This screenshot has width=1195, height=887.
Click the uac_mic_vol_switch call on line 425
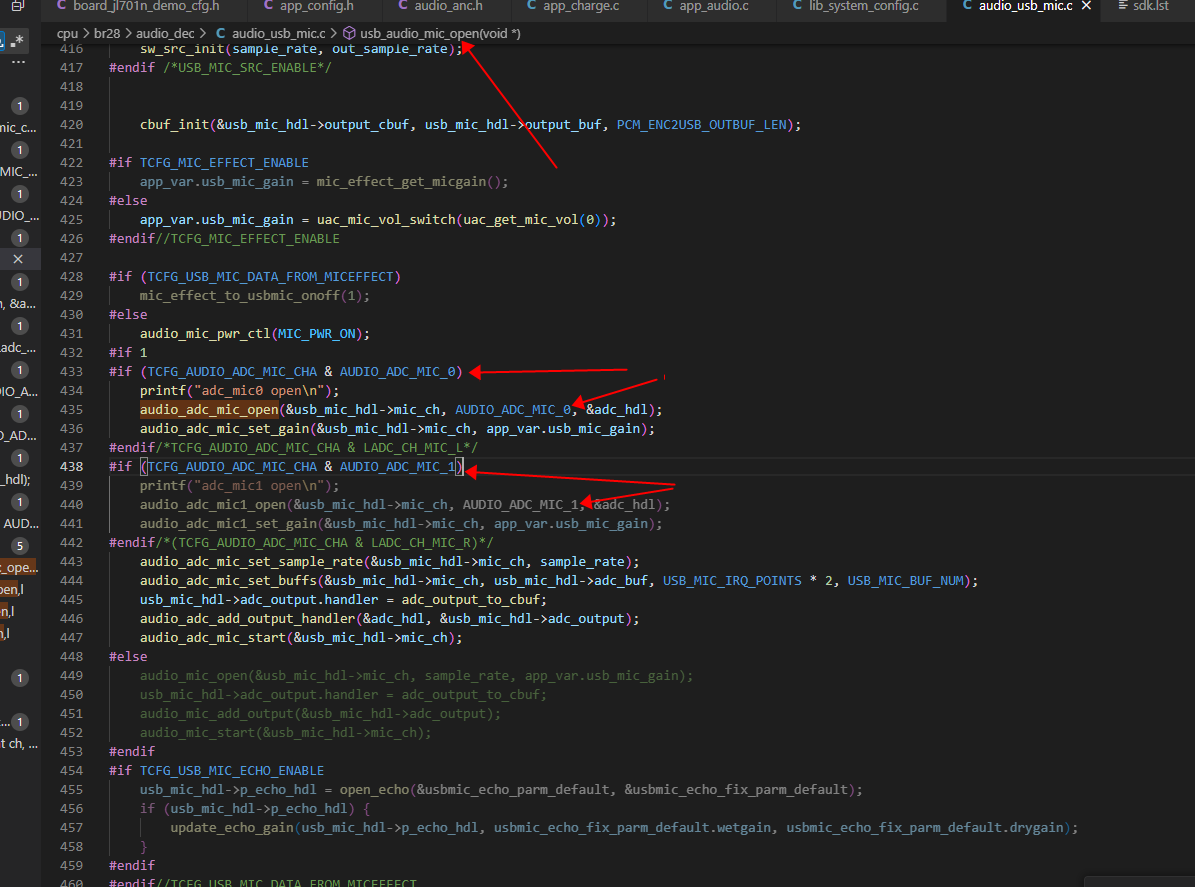[x=386, y=219]
